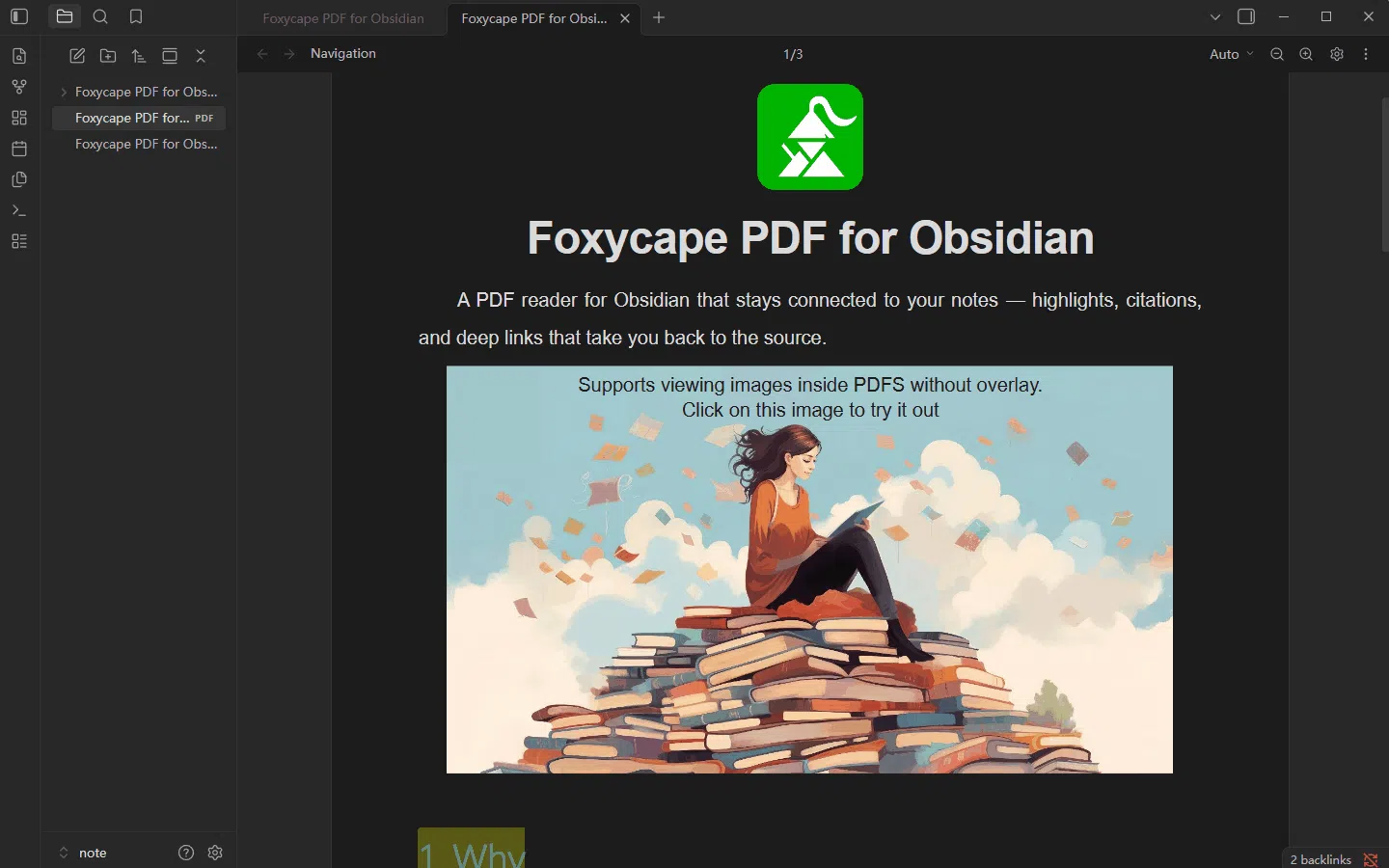1389x868 pixels.
Task: Open daily note calendar icon
Action: (19, 149)
